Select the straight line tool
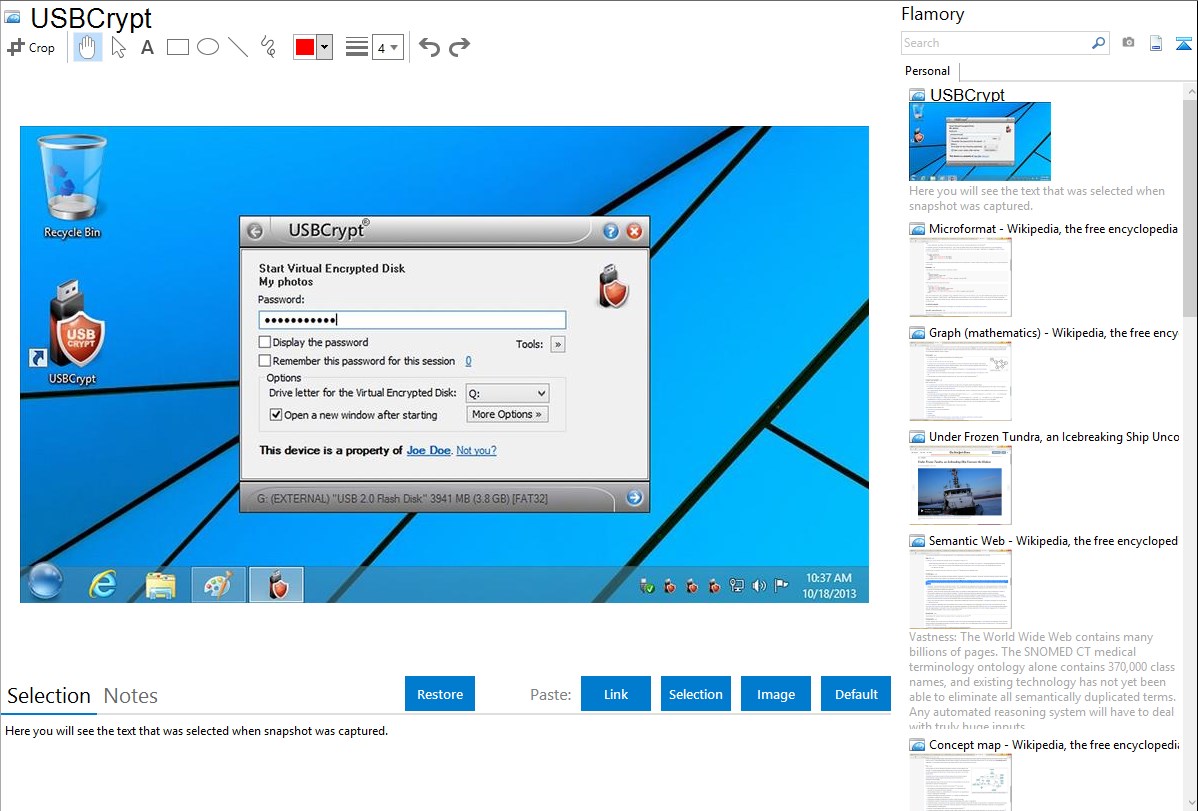Image resolution: width=1198 pixels, height=811 pixels. (238, 47)
